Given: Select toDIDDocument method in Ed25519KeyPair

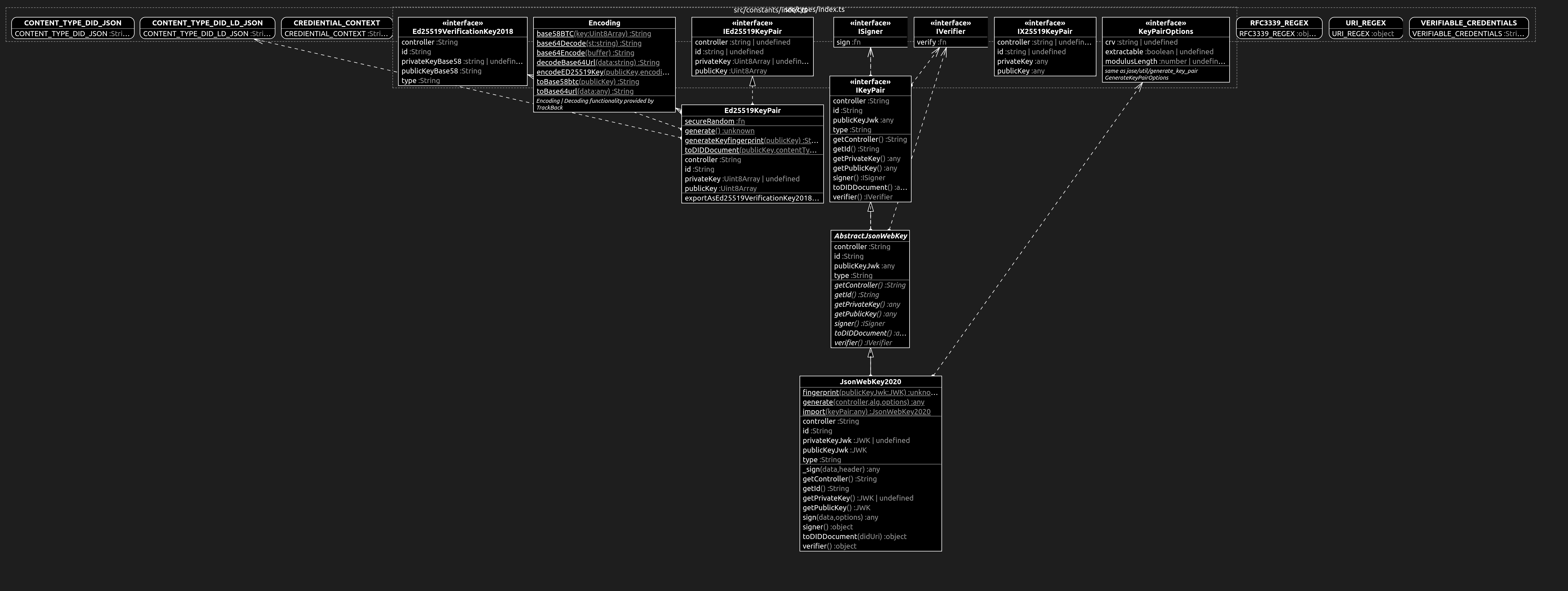Looking at the screenshot, I should pos(711,150).
